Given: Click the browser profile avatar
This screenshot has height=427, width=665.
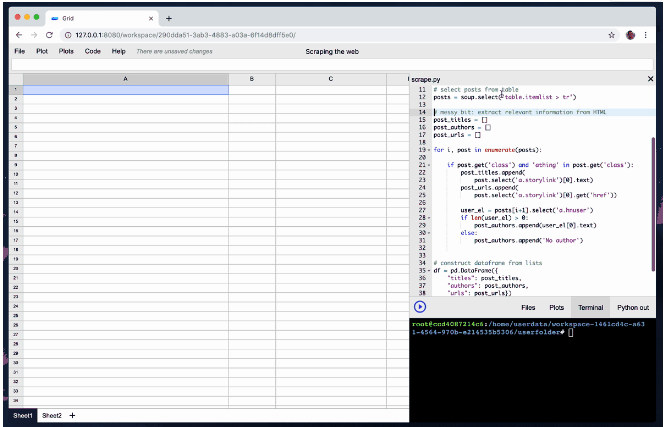Looking at the screenshot, I should click(632, 34).
